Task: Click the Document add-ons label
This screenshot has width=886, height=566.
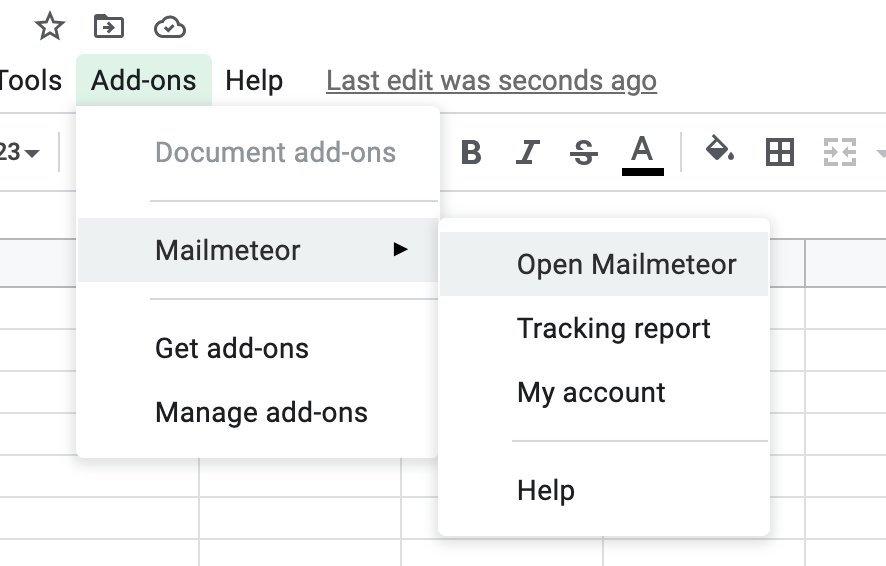Action: coord(275,152)
